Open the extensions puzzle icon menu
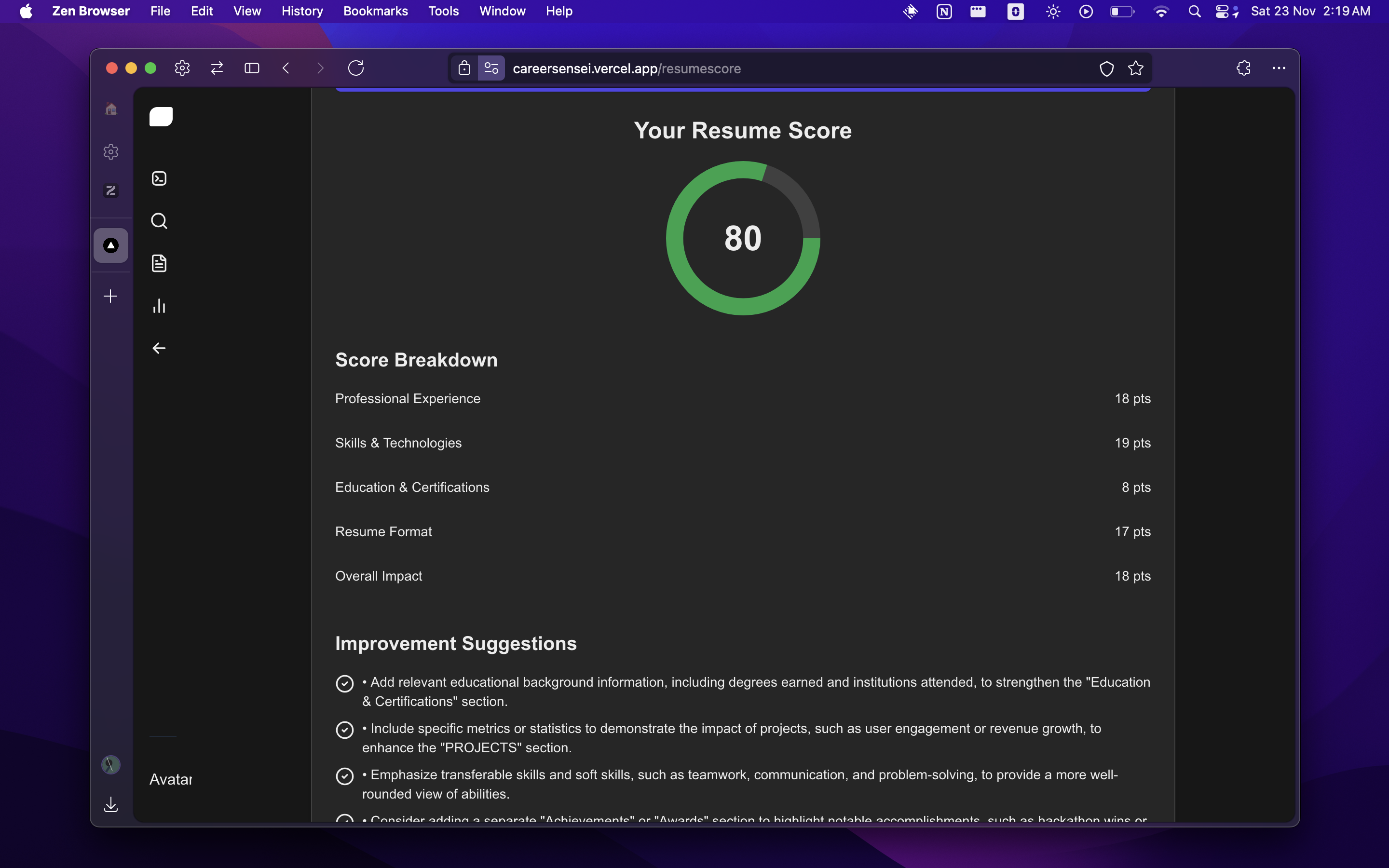1389x868 pixels. click(1243, 68)
